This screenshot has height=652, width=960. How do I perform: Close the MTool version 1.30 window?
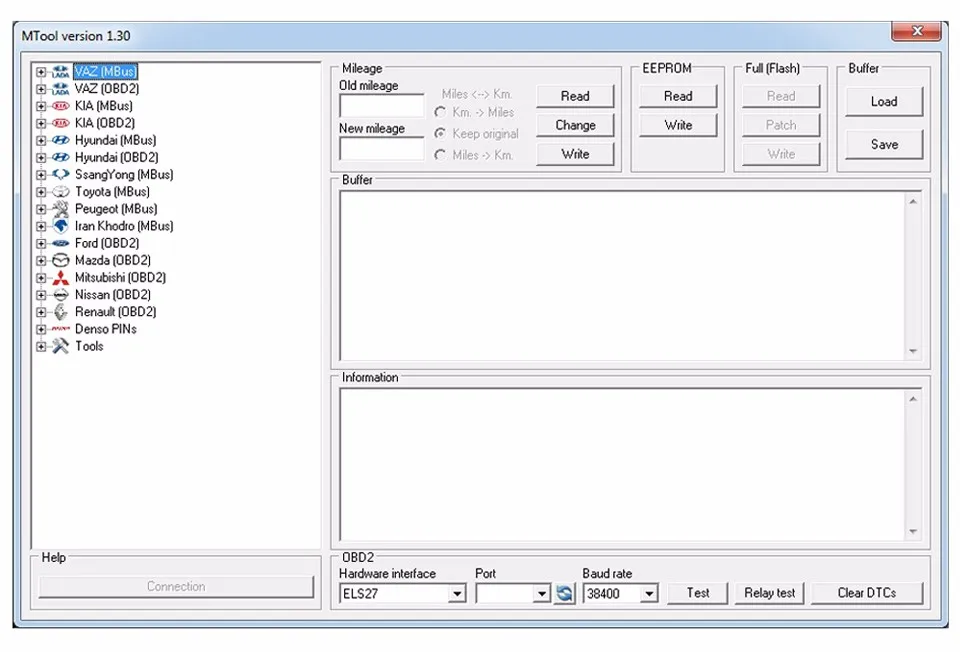click(916, 31)
